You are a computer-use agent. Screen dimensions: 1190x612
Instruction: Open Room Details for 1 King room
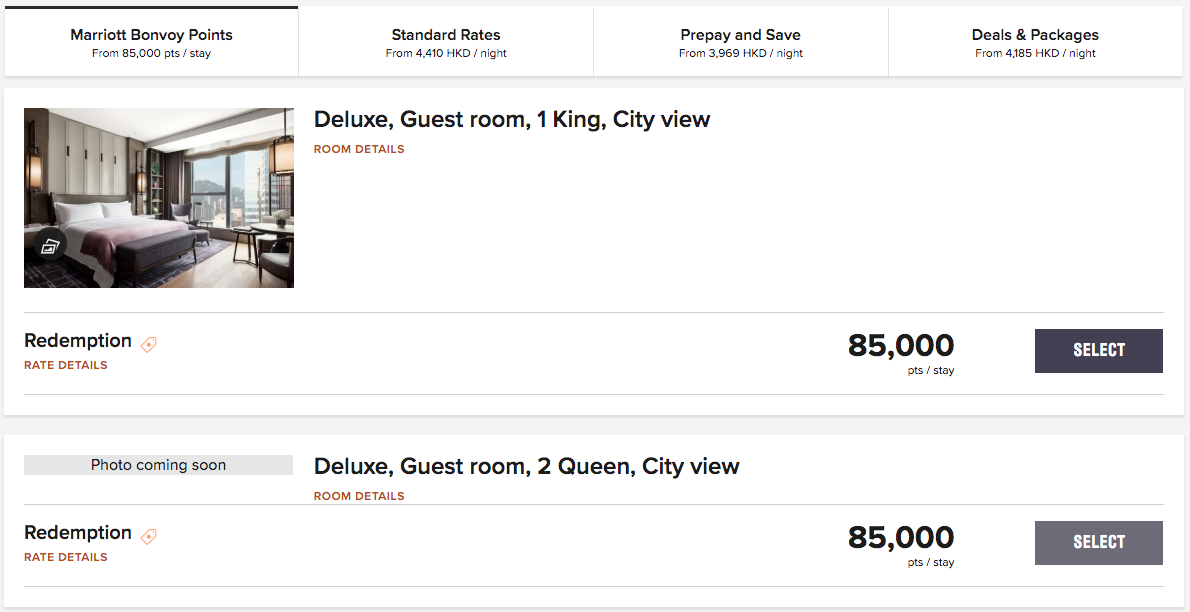click(359, 149)
